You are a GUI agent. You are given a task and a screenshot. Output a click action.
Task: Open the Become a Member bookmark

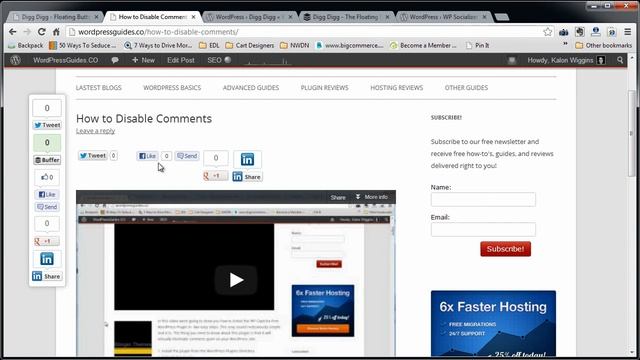click(x=423, y=45)
